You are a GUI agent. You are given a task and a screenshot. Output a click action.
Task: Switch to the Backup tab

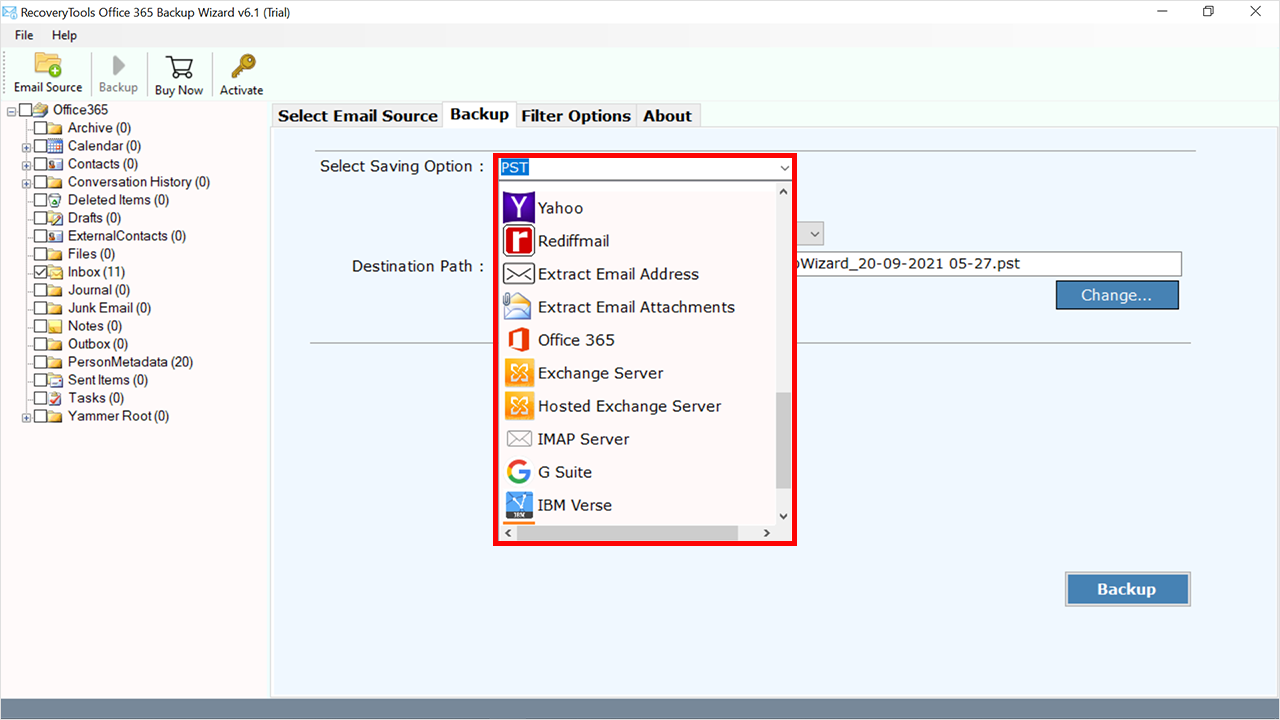(480, 114)
